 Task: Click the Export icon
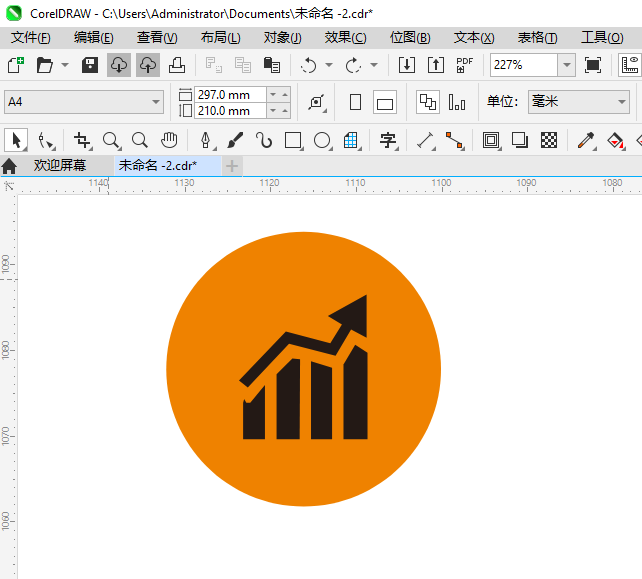(436, 65)
